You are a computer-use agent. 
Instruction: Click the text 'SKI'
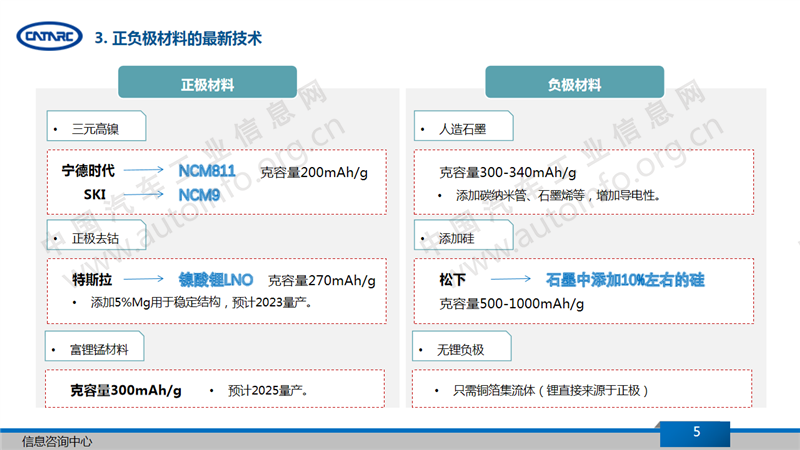click(95, 194)
